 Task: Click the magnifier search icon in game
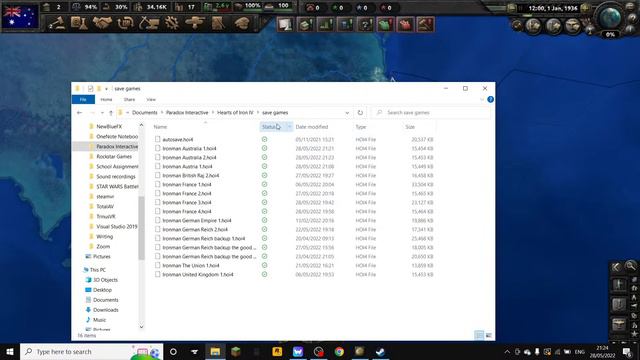tap(630, 266)
